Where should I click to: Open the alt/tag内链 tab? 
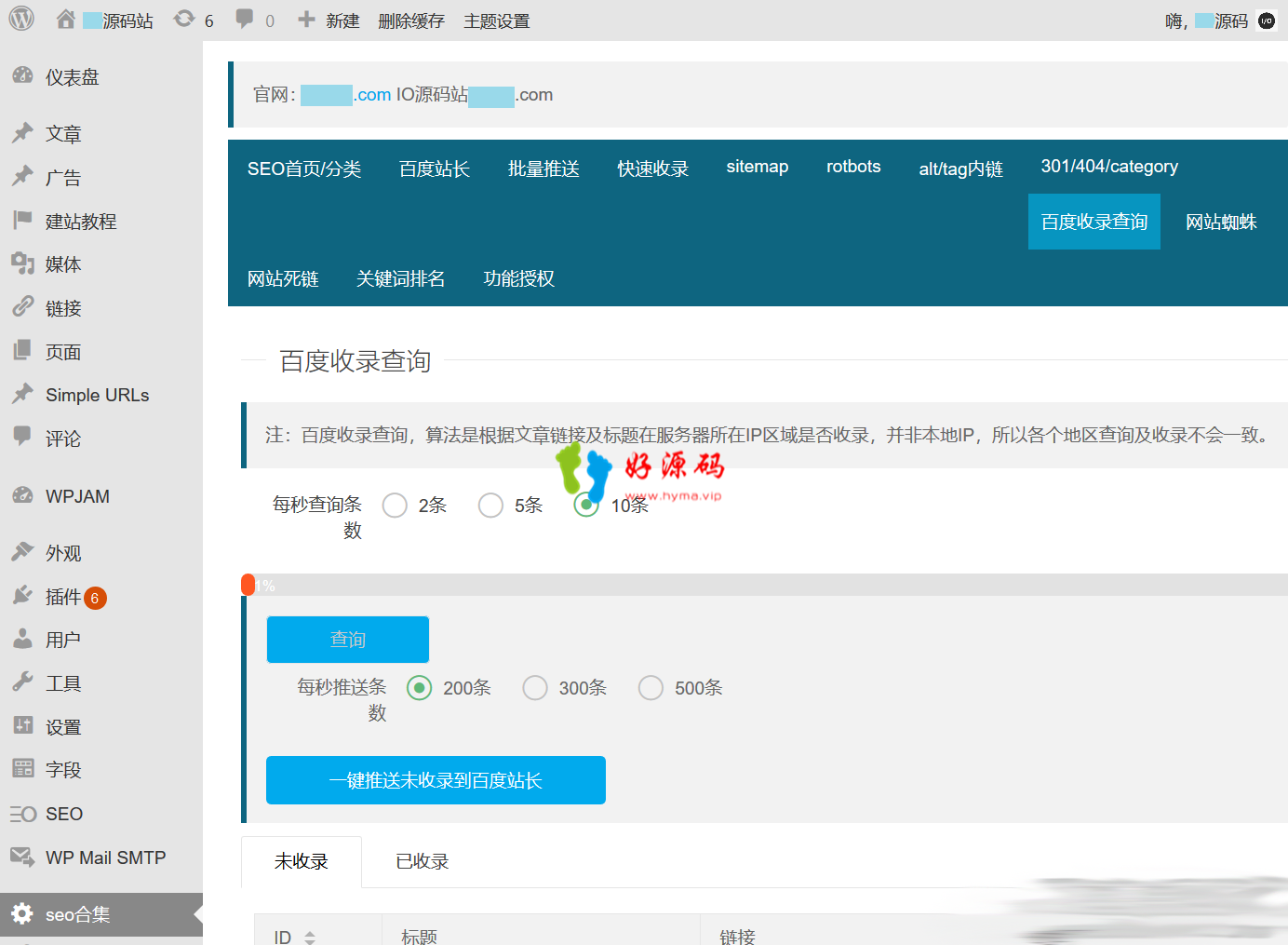pyautogui.click(x=961, y=169)
